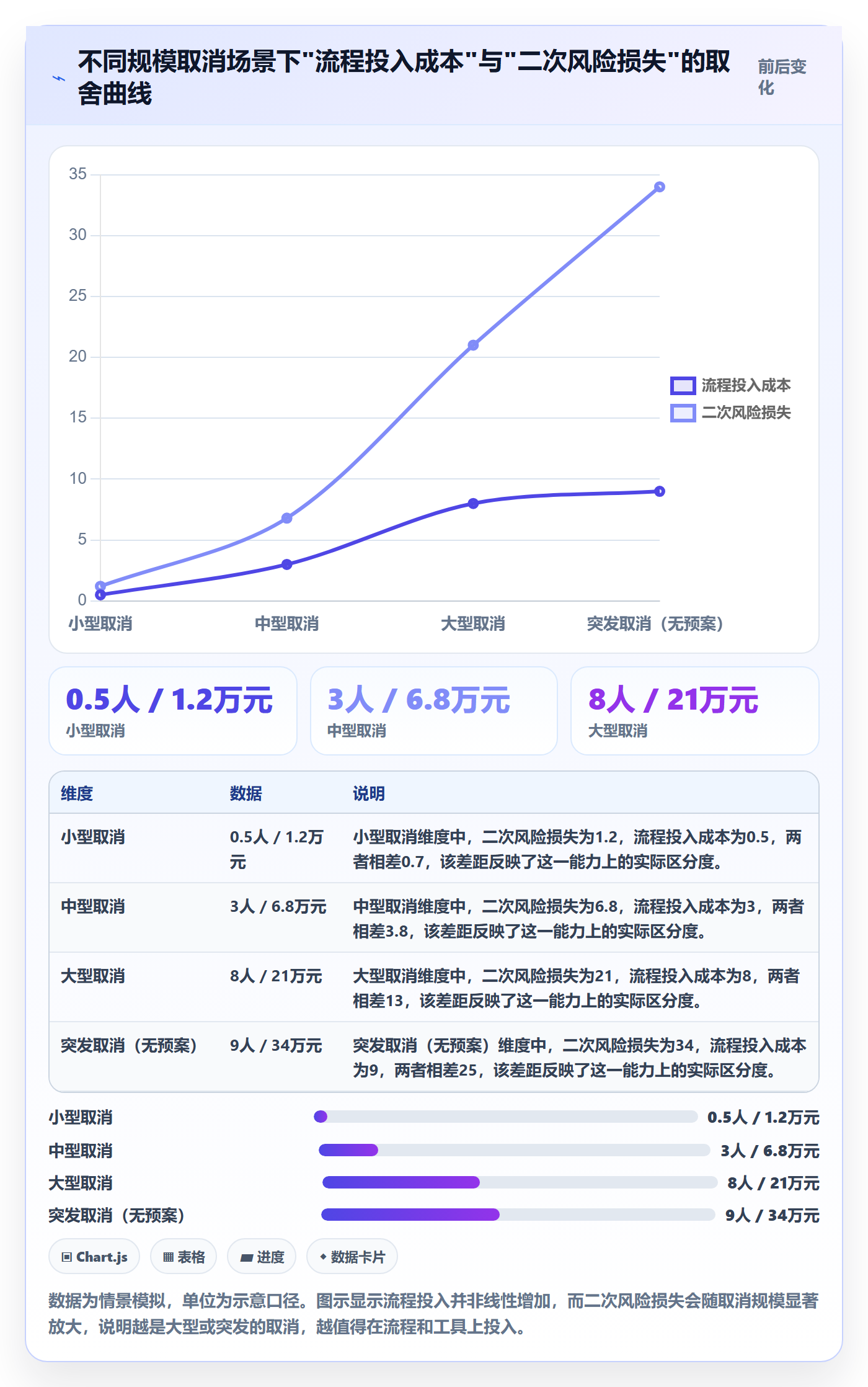
Task: Select the 中型取消 table row label
Action: point(93,906)
